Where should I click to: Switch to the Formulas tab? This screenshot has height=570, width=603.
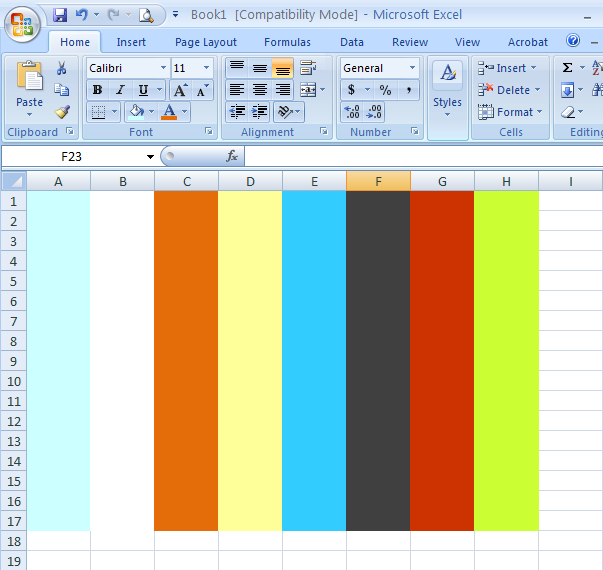coord(287,42)
